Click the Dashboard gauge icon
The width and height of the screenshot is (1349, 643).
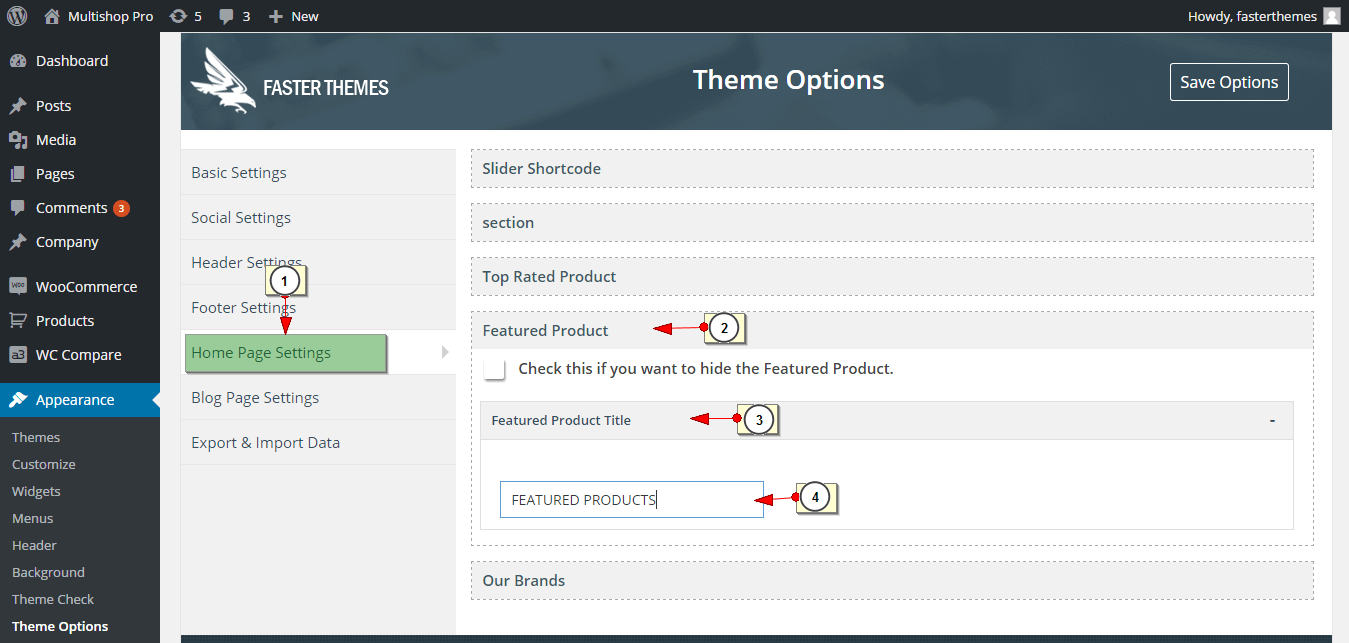click(18, 61)
